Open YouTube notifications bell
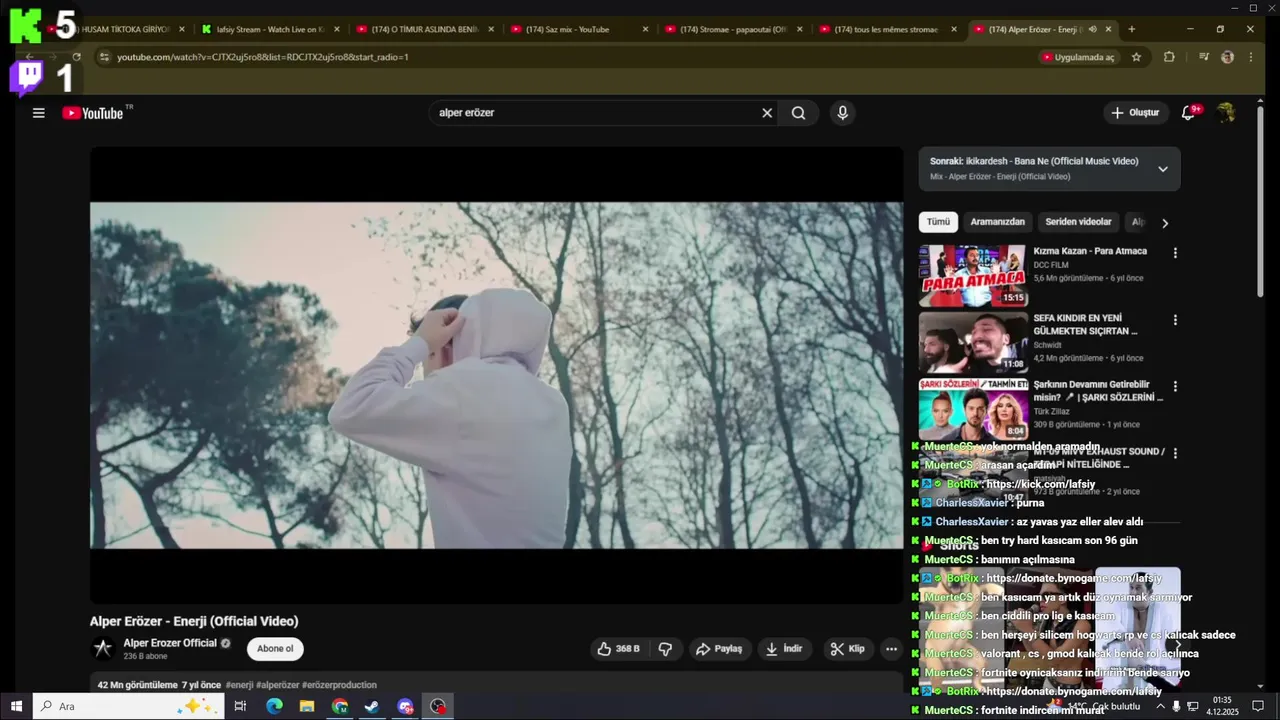1280x720 pixels. [1188, 113]
